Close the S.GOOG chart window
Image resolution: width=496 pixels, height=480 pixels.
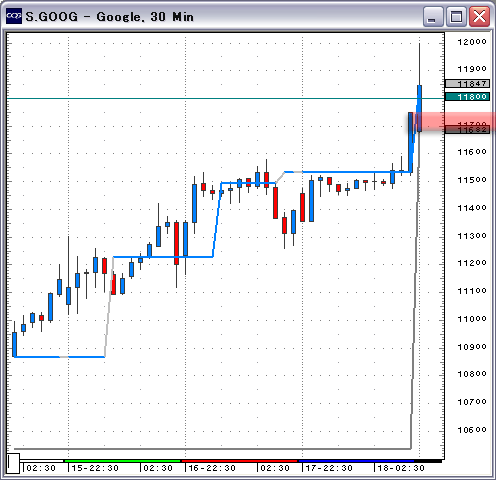coord(479,16)
